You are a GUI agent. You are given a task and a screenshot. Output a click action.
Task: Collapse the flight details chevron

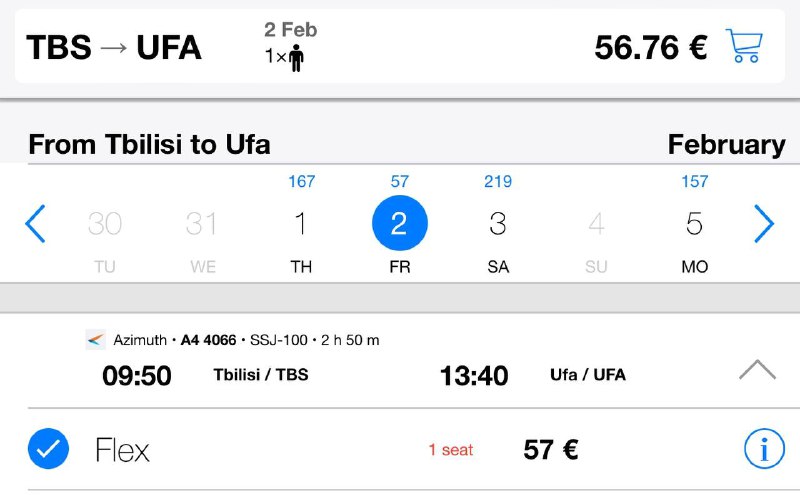(x=757, y=370)
